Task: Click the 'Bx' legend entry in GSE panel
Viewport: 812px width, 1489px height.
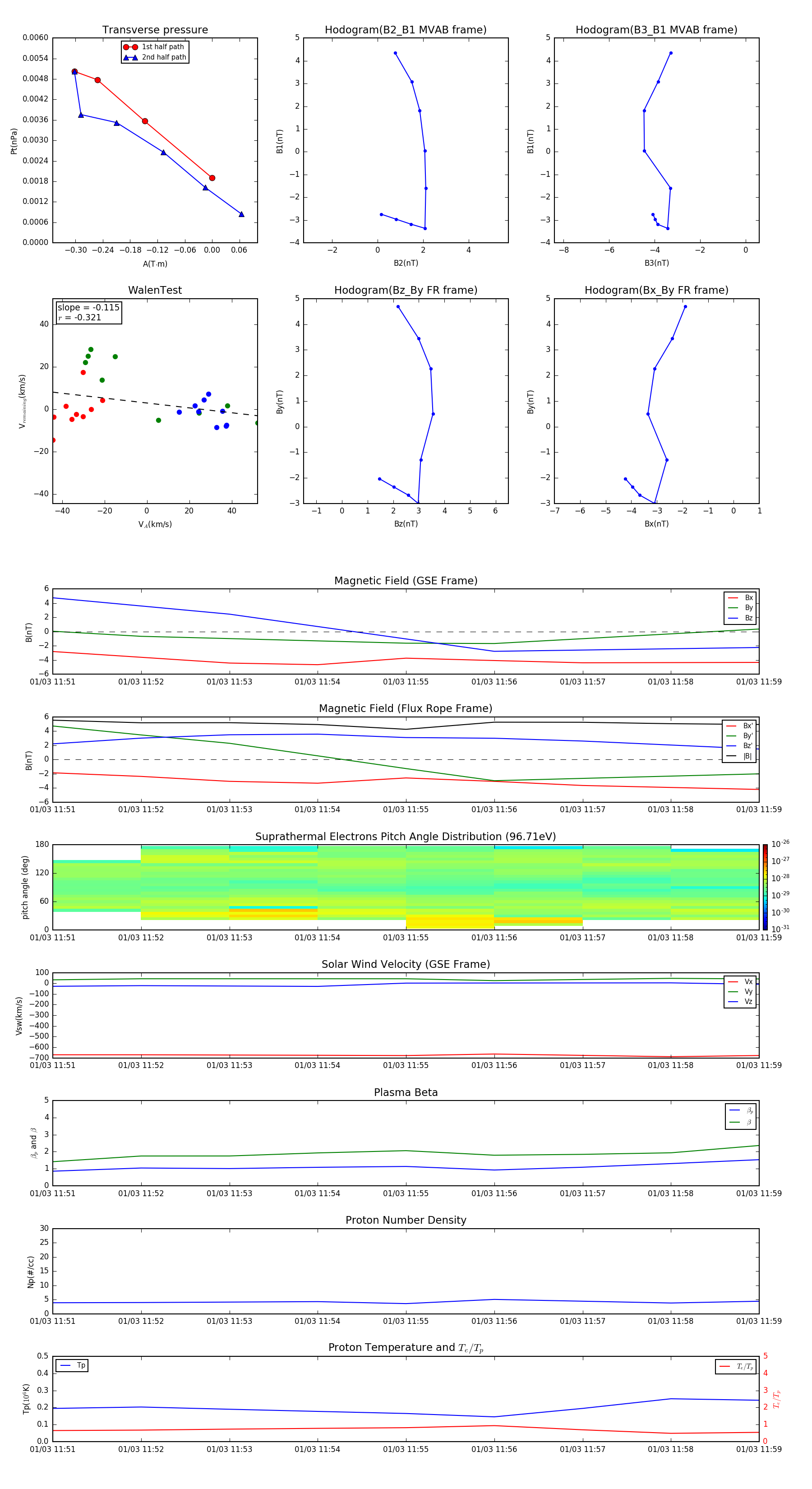Action: (x=740, y=598)
